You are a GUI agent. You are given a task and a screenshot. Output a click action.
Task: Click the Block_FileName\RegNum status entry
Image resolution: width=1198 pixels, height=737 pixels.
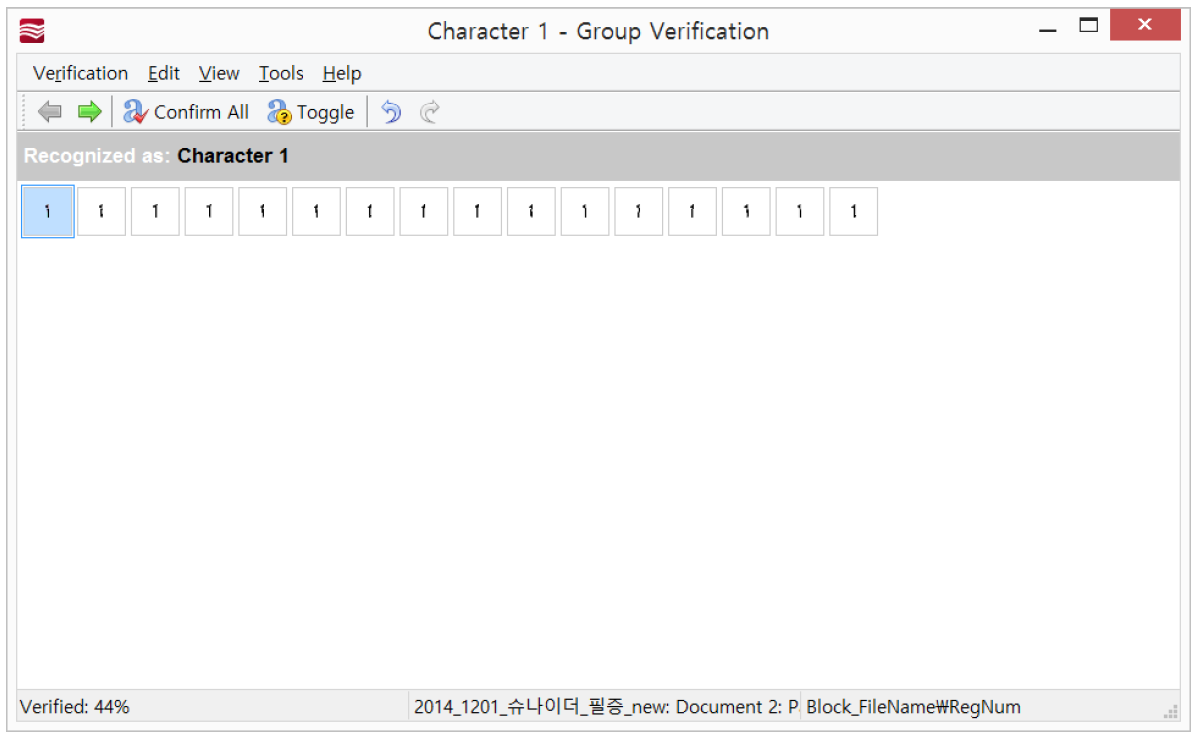click(x=913, y=707)
